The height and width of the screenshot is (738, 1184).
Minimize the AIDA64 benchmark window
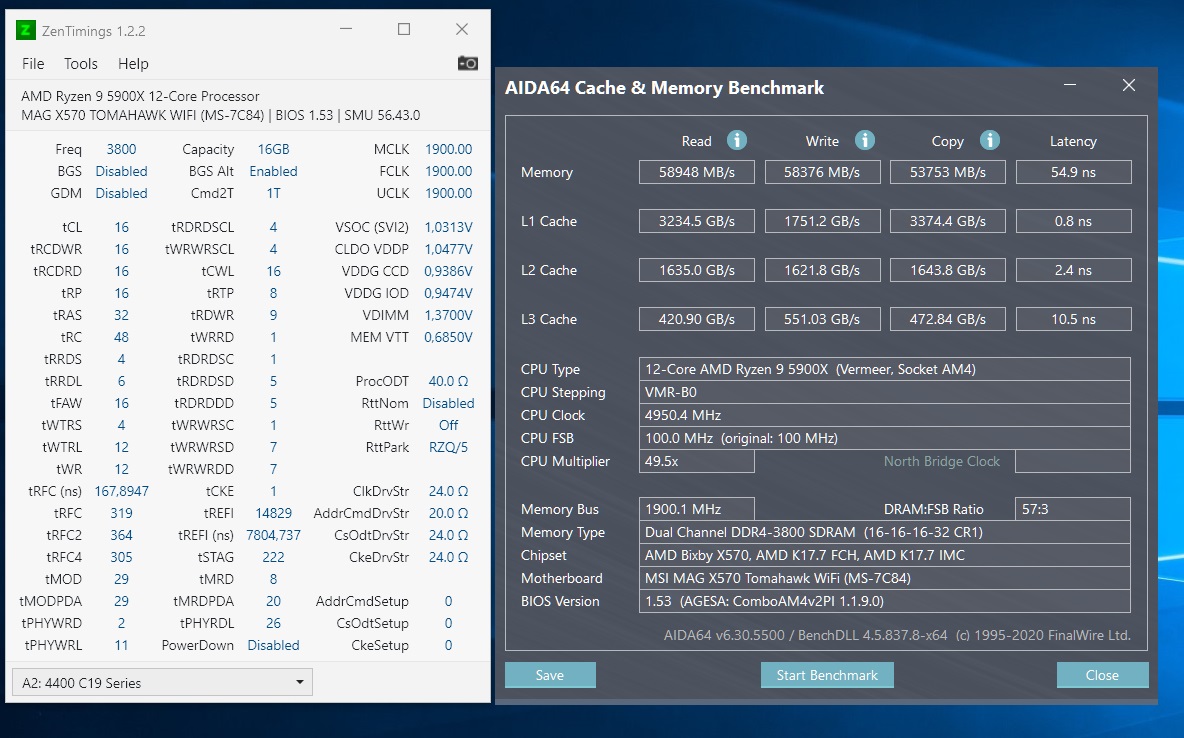click(x=1070, y=85)
